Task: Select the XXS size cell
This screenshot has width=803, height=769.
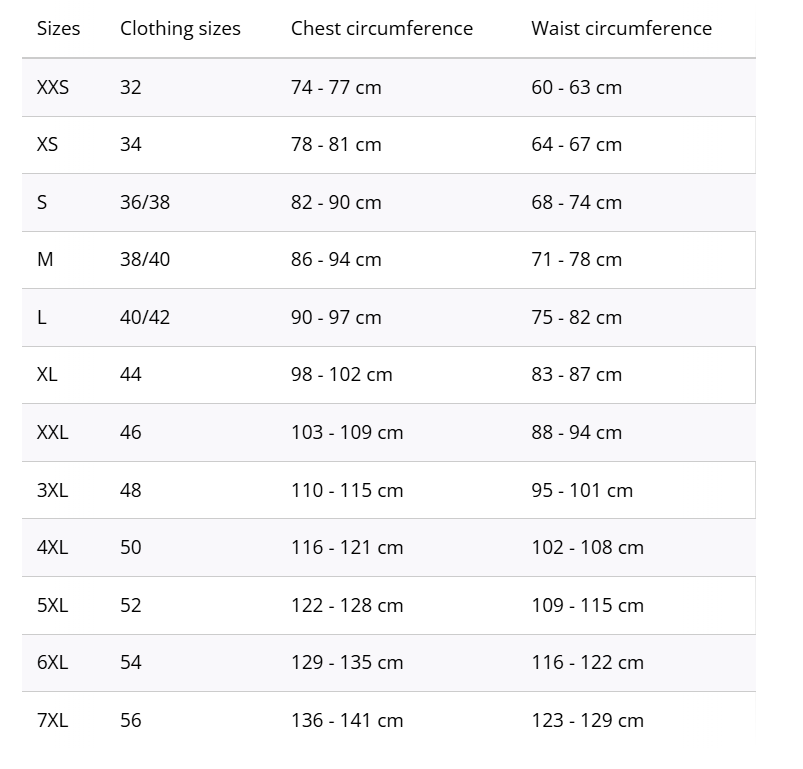Action: pos(53,87)
